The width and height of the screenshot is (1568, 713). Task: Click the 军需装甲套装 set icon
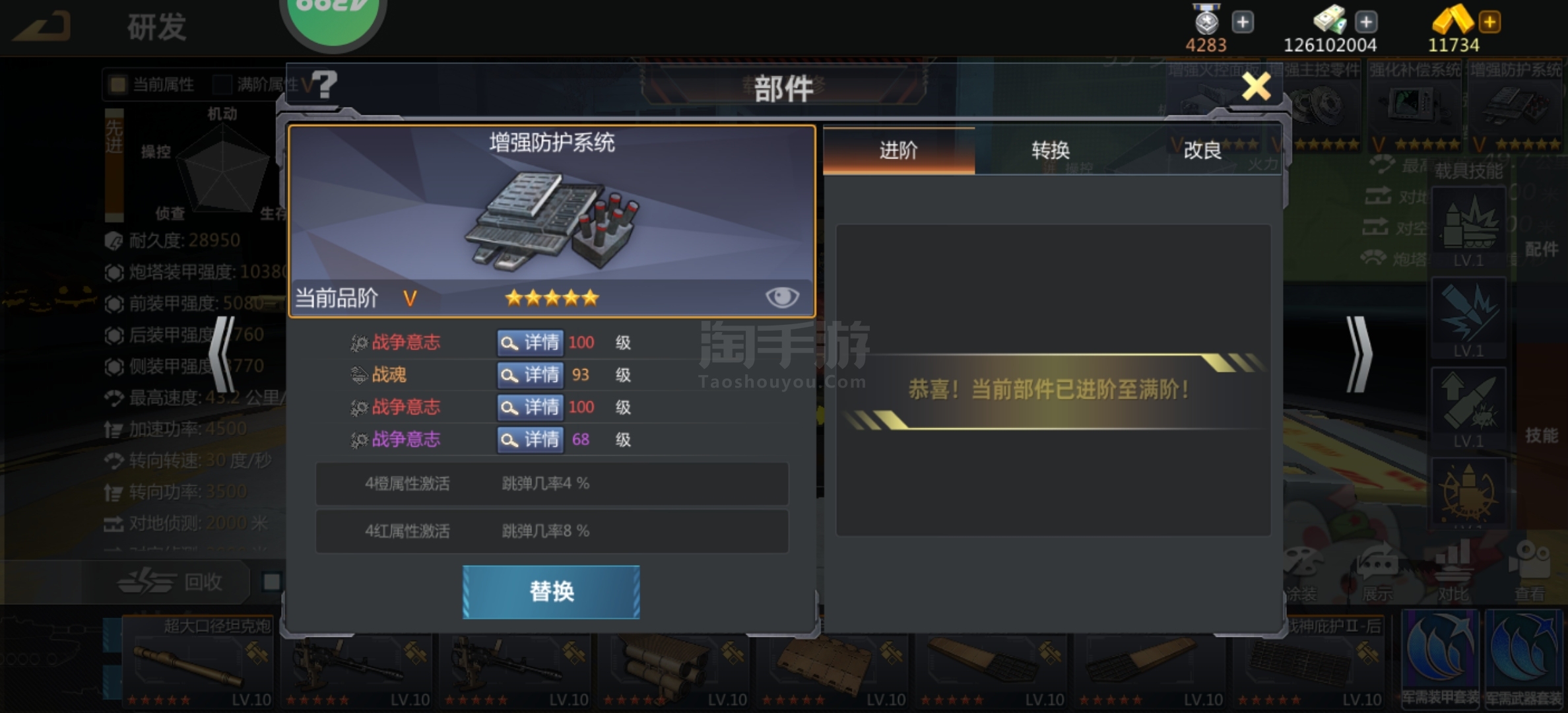1439,659
